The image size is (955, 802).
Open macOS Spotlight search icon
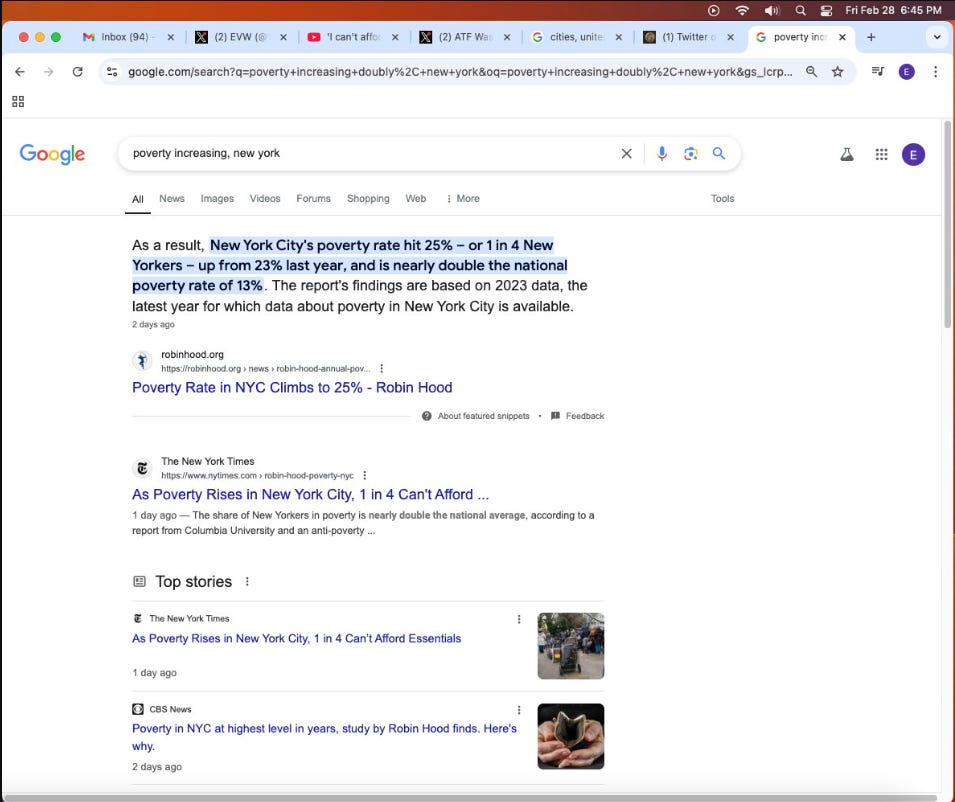tap(800, 10)
